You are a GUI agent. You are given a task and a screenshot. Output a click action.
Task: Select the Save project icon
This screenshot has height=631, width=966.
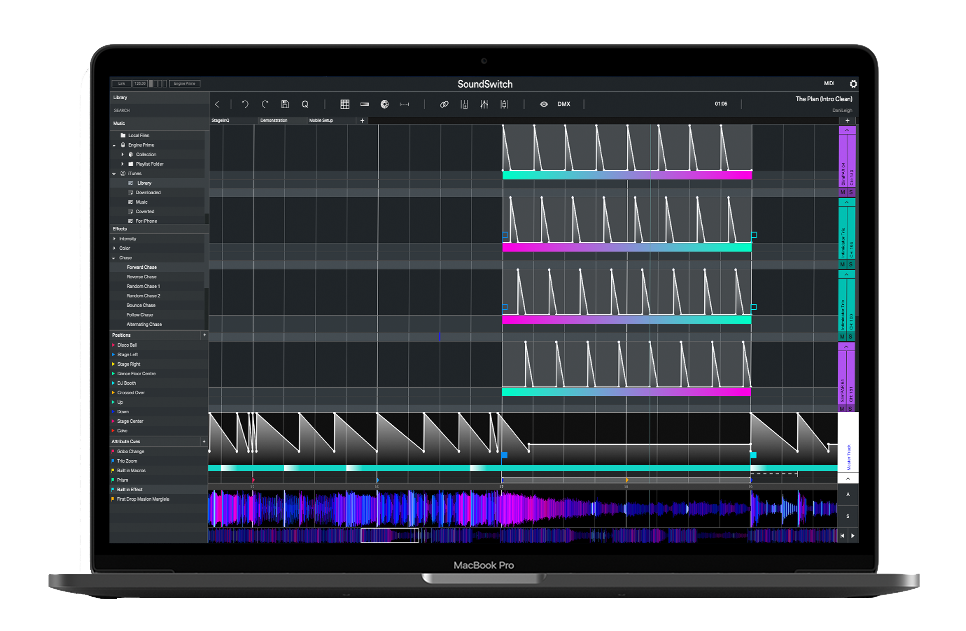pyautogui.click(x=285, y=104)
